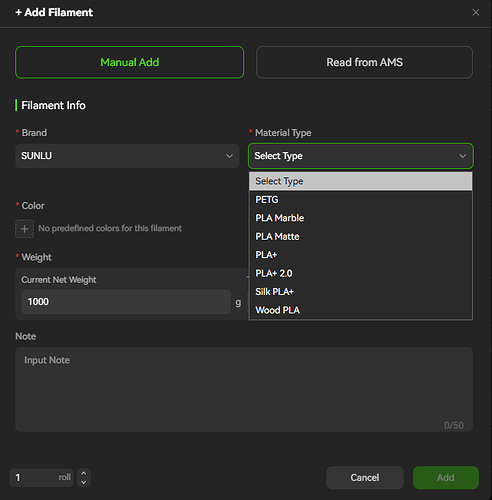
Task: Switch to Read from AMS mode
Action: coord(364,62)
